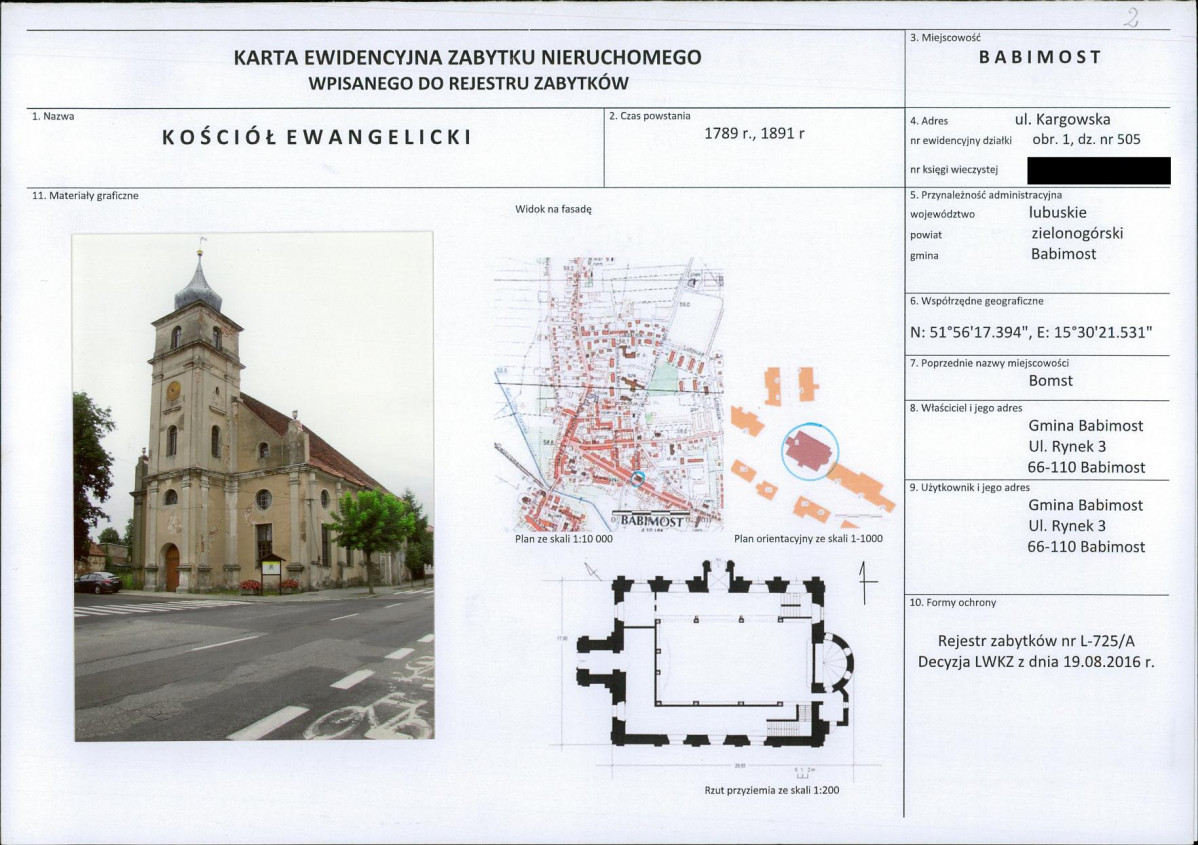Click Gmina Babimost under user section

tap(1086, 505)
